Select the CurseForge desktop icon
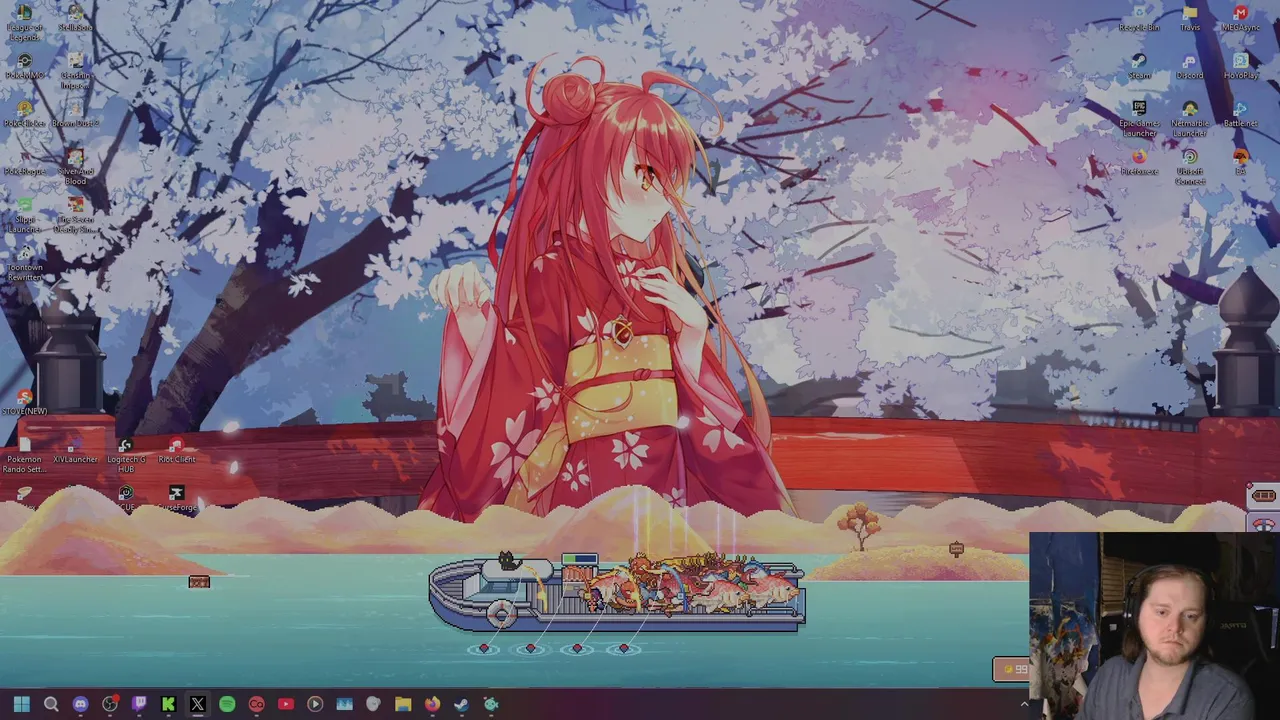The width and height of the screenshot is (1280, 720). tap(177, 499)
